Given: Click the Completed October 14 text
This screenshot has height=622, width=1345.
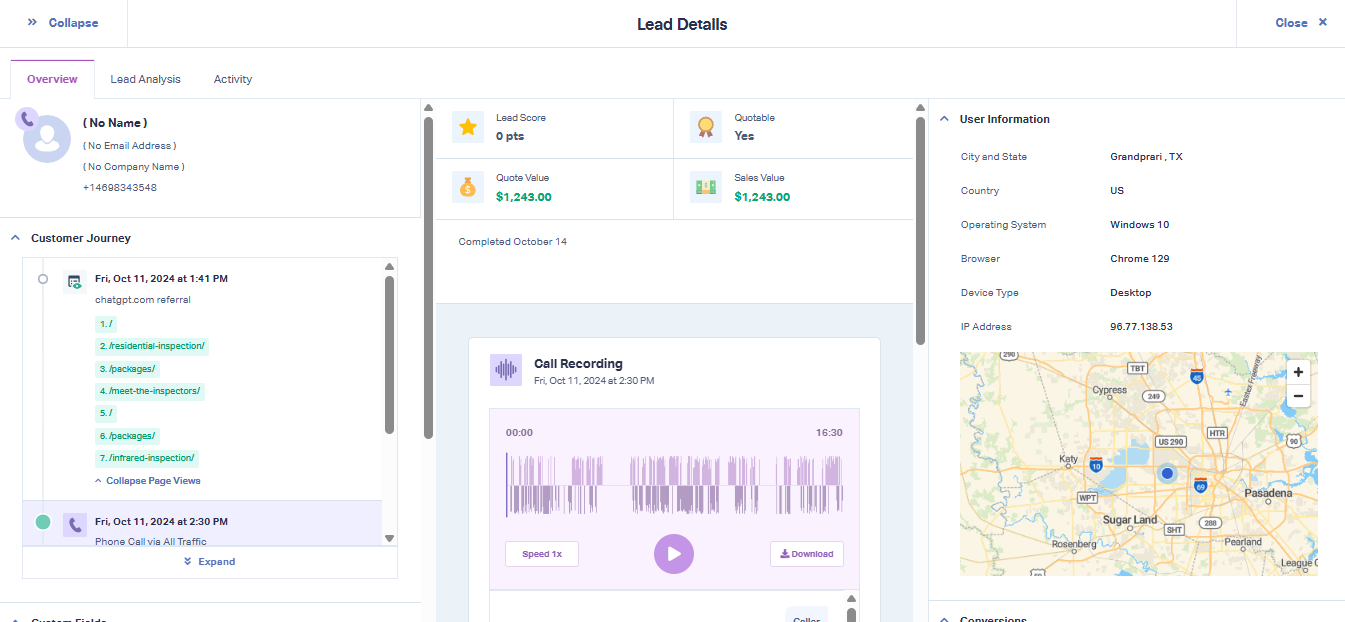Looking at the screenshot, I should click(513, 242).
